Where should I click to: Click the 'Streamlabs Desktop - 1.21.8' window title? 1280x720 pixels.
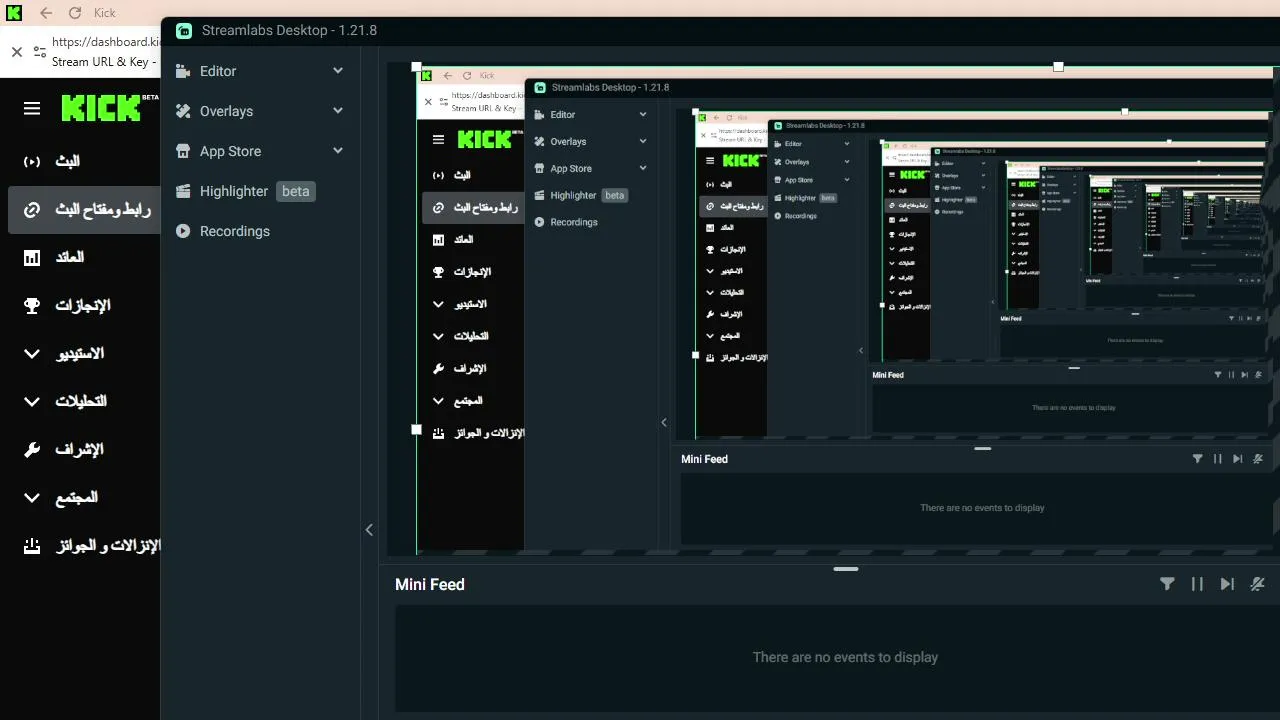coord(289,30)
